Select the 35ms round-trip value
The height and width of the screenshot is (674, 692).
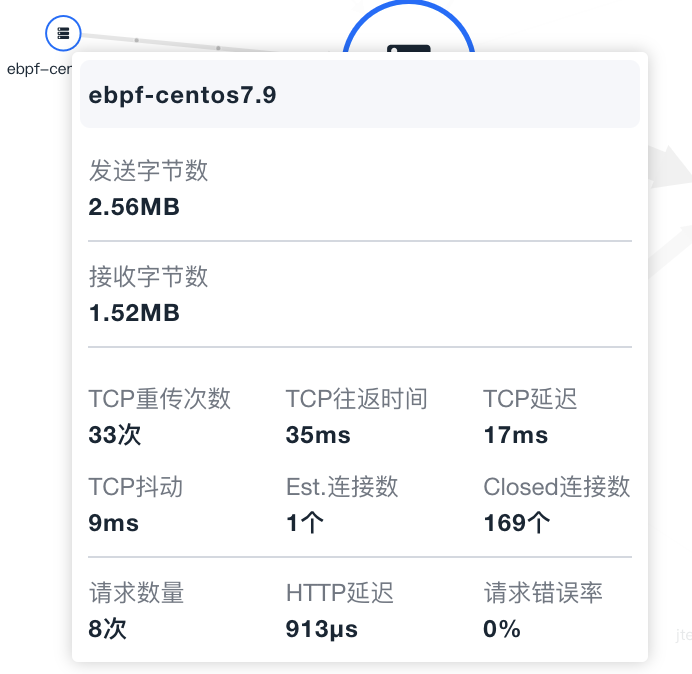(318, 435)
